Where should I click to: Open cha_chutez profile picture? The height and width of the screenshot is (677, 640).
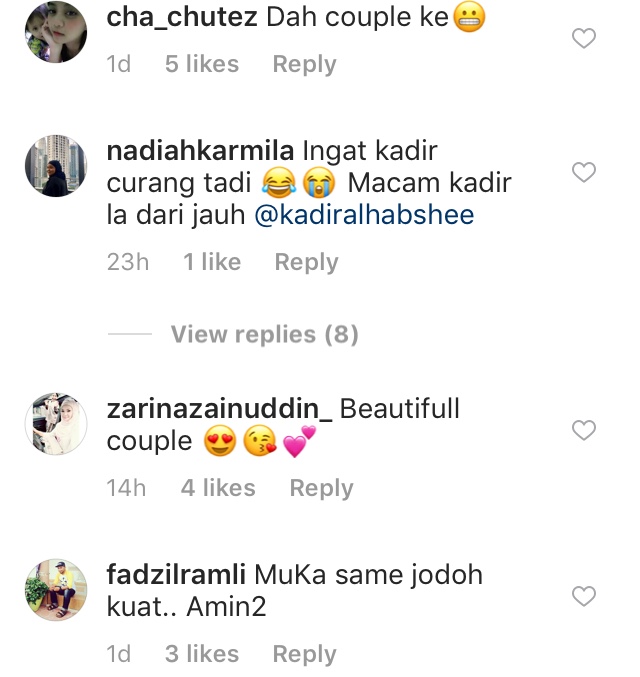[56, 32]
